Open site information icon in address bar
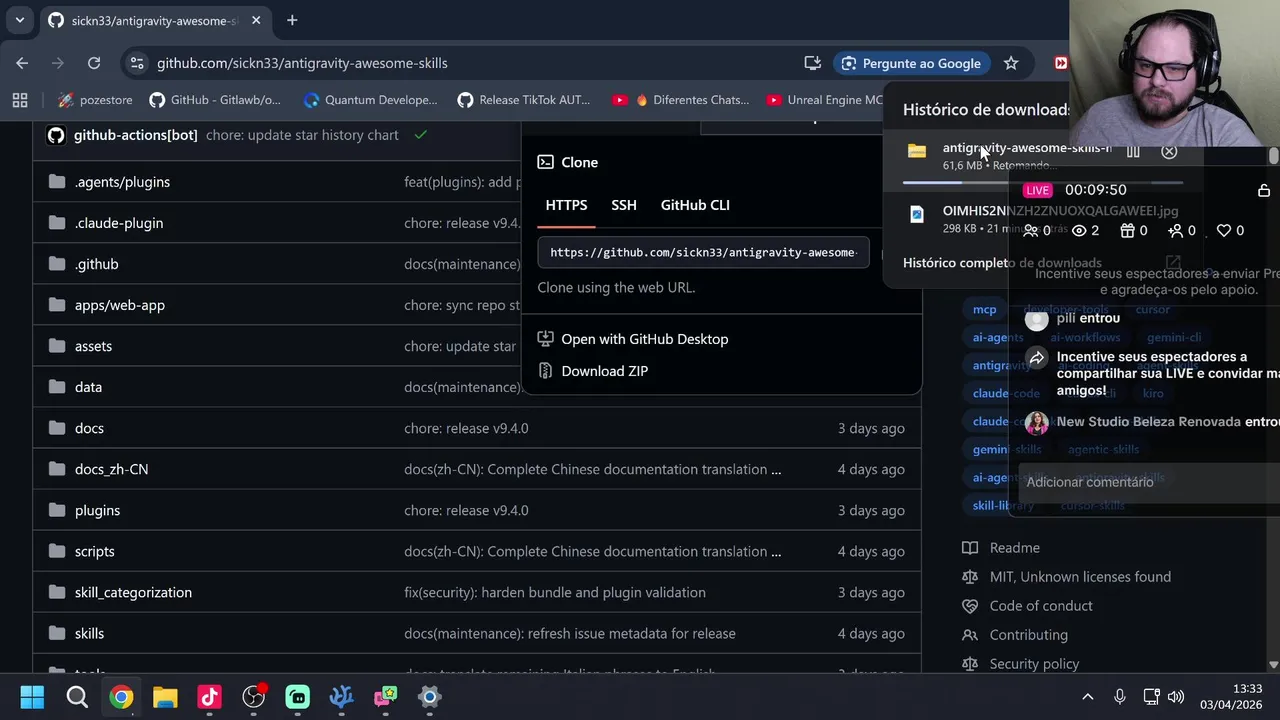 137,63
